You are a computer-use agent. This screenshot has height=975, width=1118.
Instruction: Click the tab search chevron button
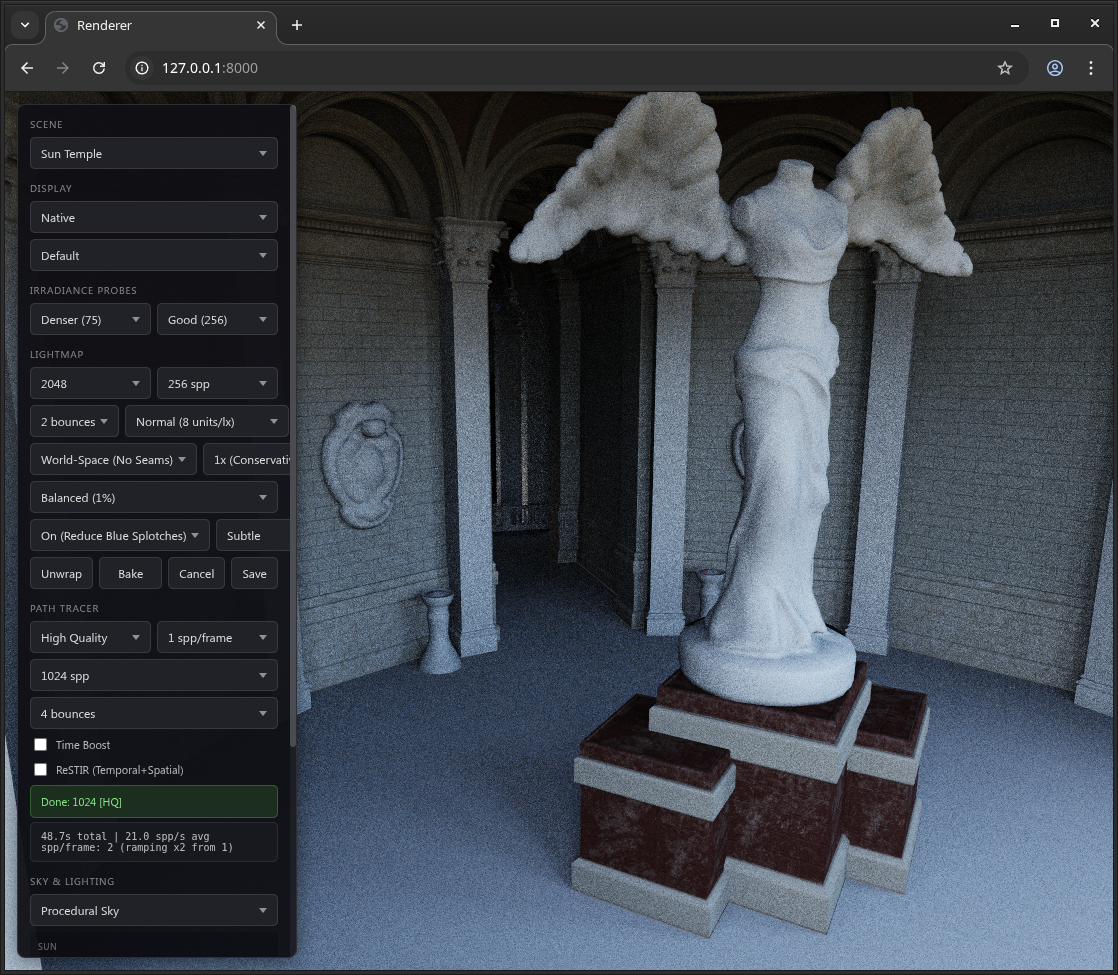tap(25, 25)
